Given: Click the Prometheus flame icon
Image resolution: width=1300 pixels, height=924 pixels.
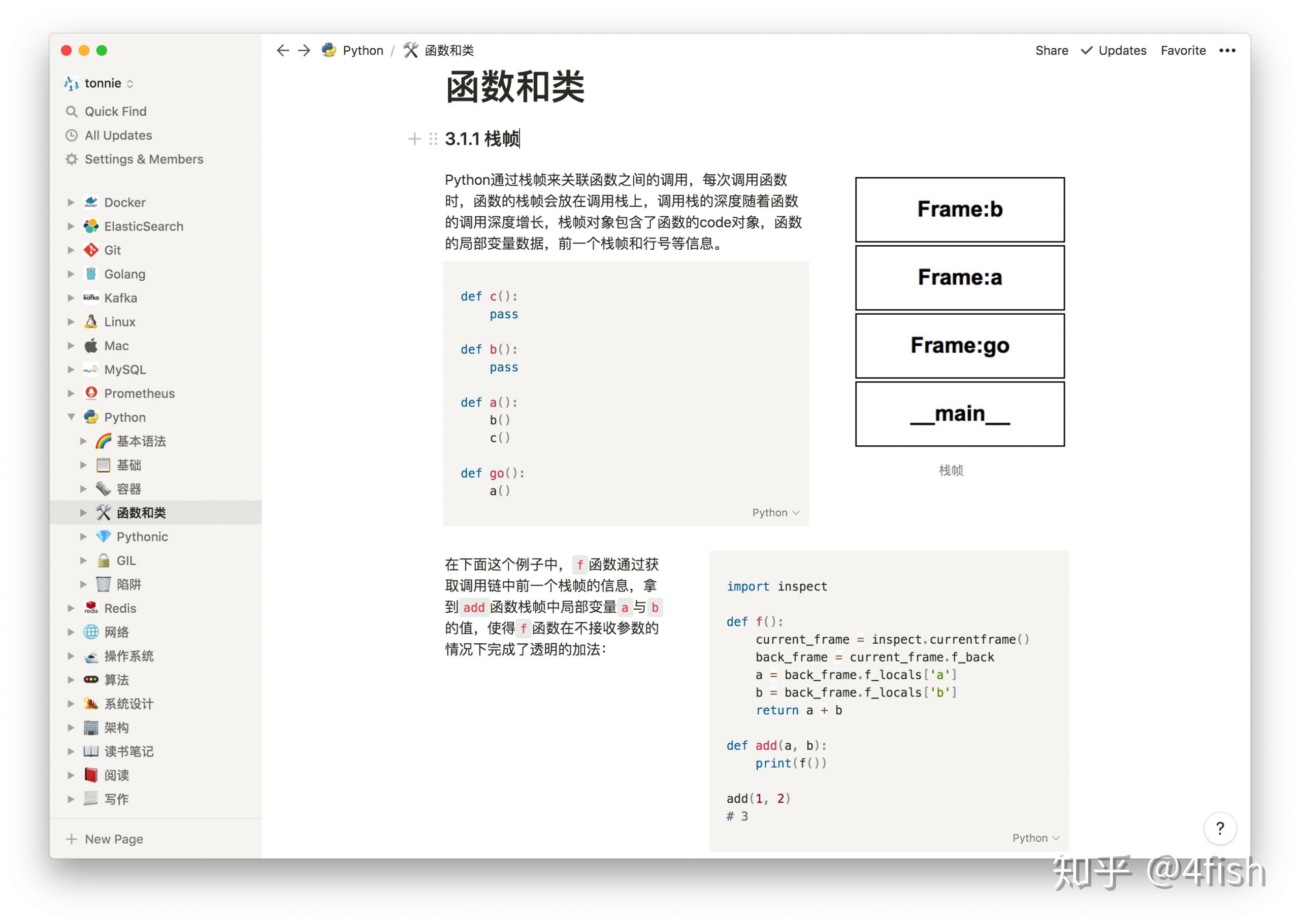Looking at the screenshot, I should [91, 394].
